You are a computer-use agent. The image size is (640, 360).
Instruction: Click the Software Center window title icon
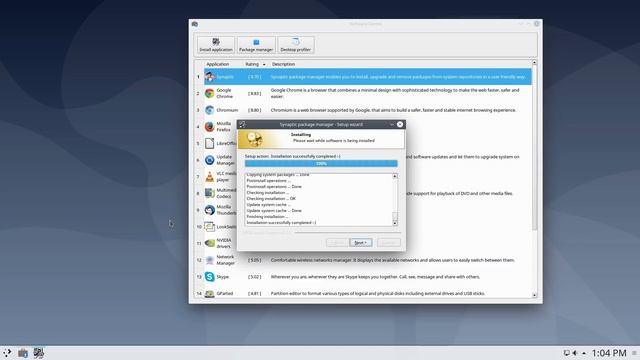[x=195, y=24]
